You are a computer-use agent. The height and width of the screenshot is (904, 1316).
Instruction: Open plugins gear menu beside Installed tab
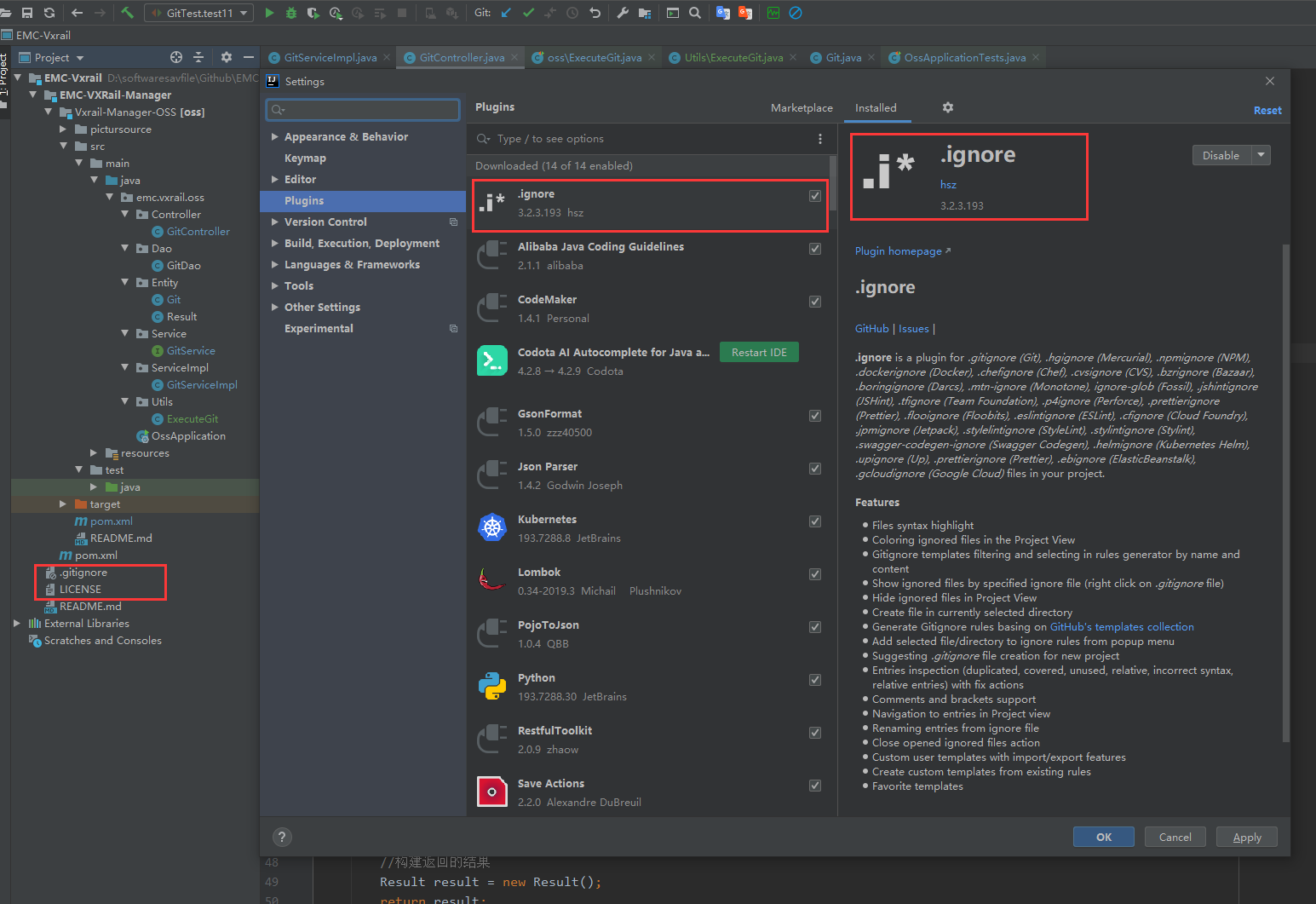(x=948, y=107)
